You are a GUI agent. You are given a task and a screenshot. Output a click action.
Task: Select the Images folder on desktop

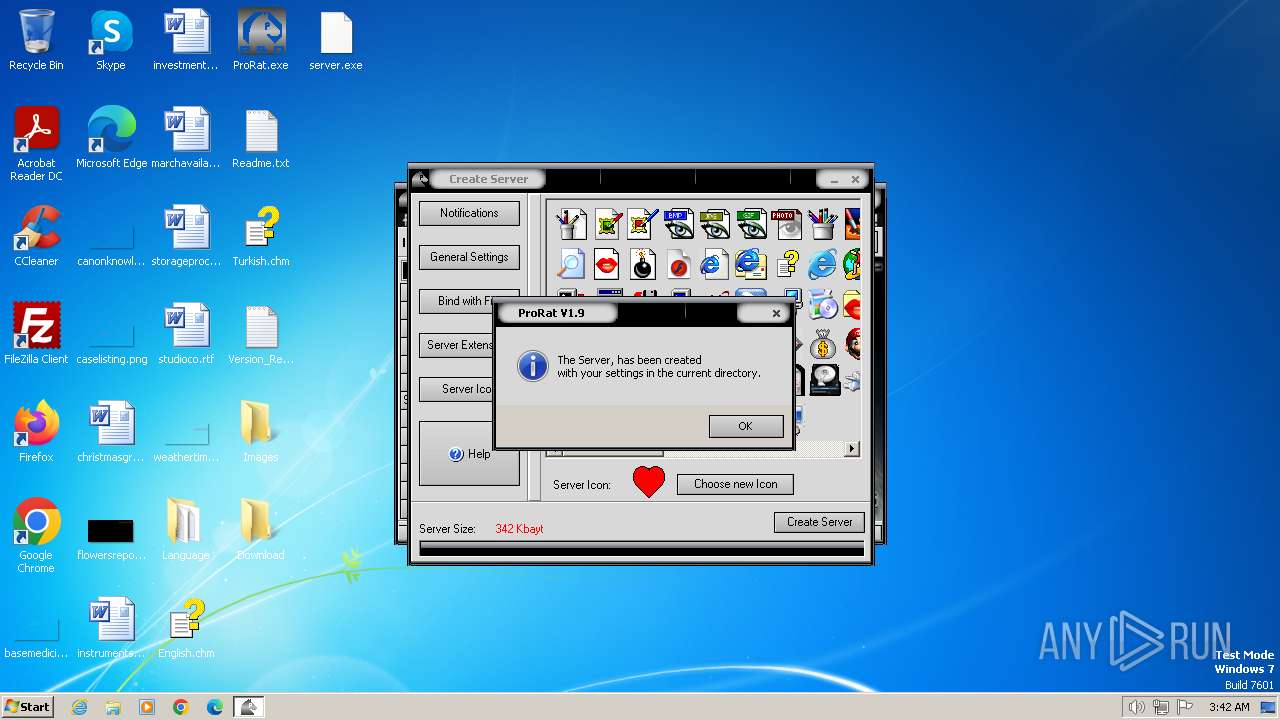tap(260, 433)
